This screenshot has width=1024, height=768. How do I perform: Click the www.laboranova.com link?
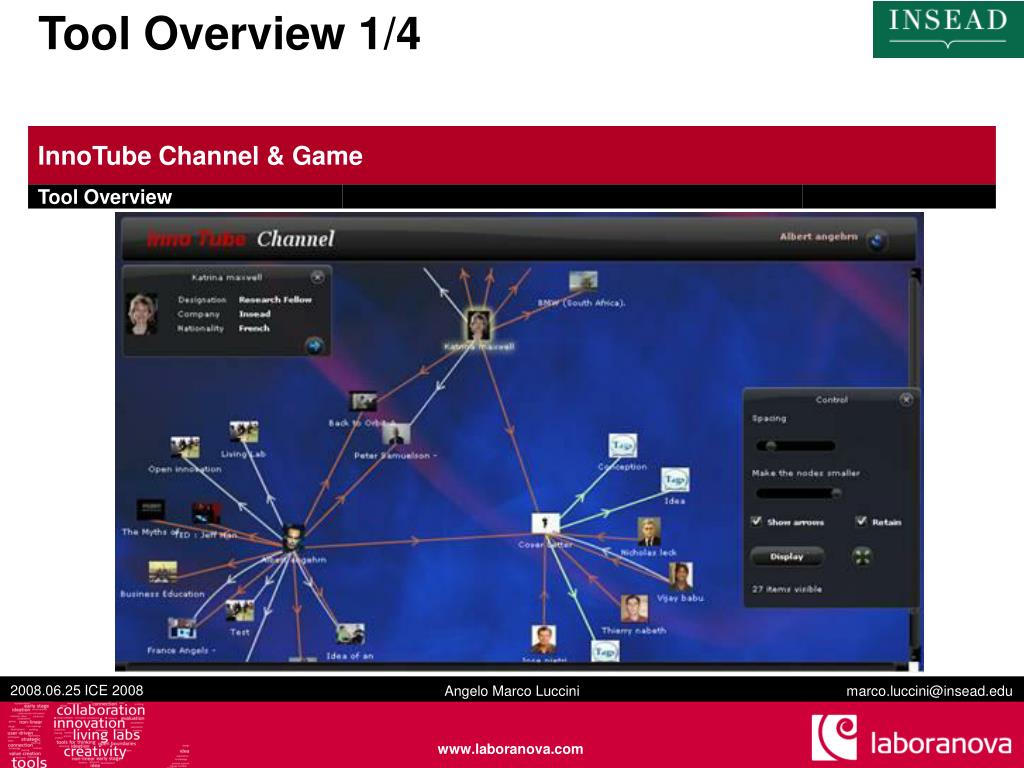[x=511, y=749]
